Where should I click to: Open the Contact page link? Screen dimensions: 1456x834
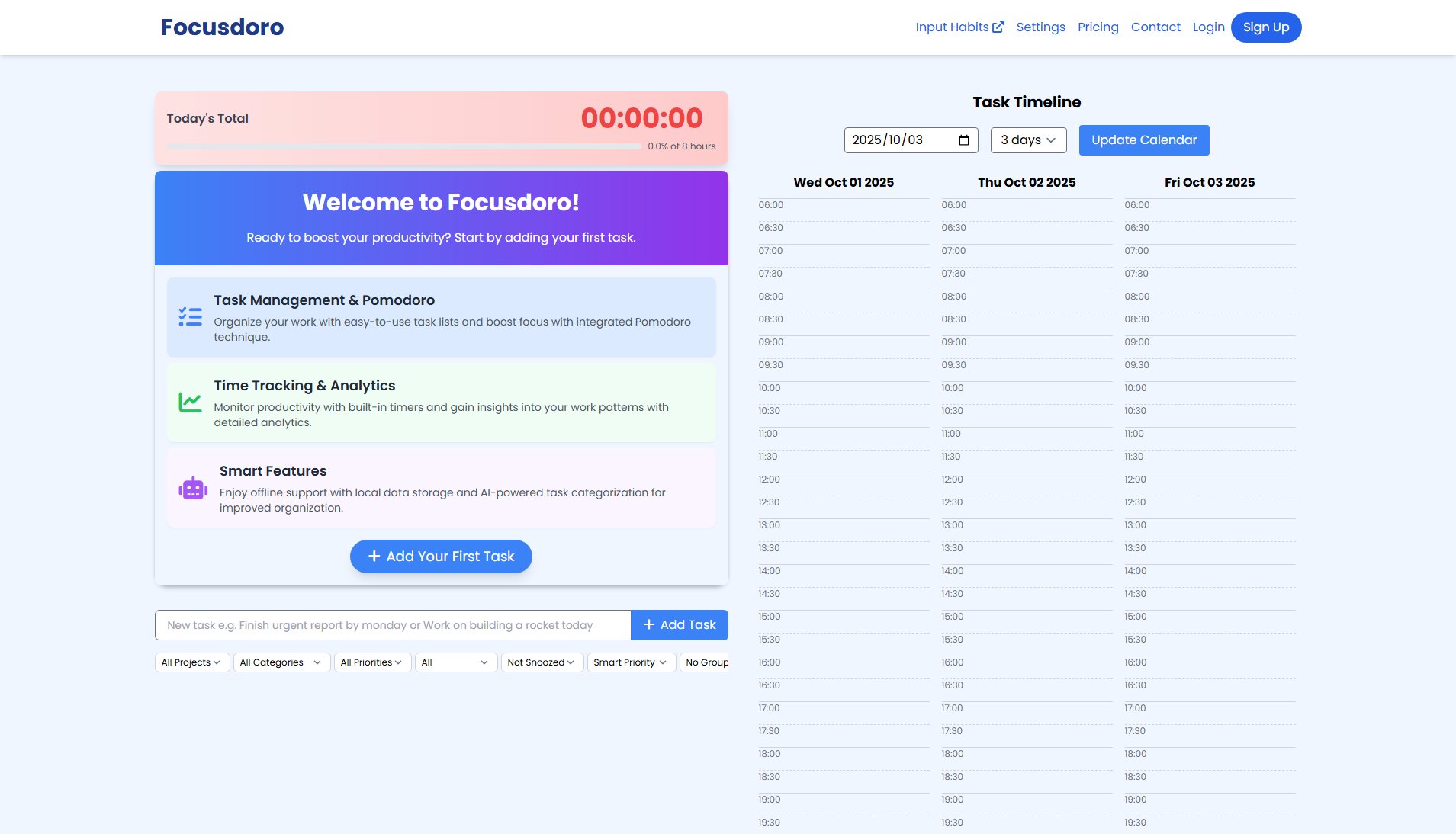pyautogui.click(x=1155, y=27)
